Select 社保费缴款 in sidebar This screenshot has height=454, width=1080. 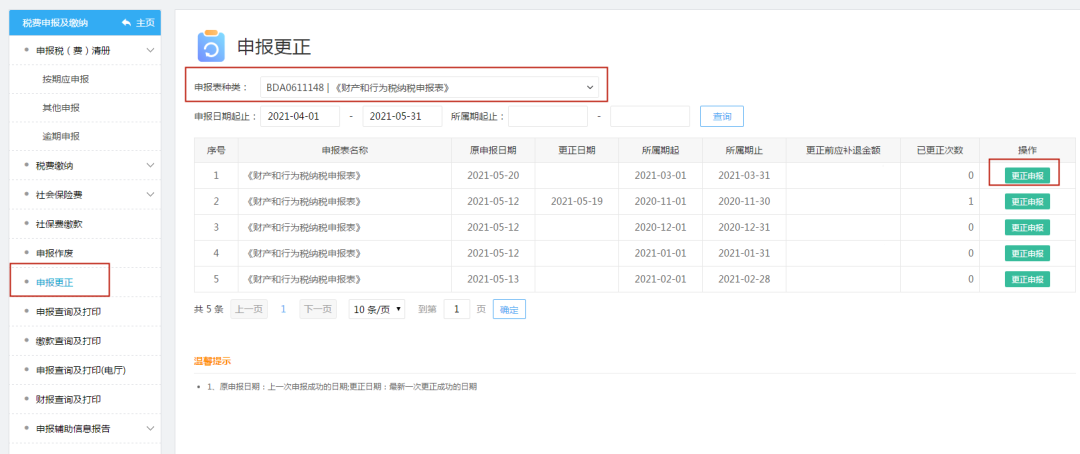59,224
